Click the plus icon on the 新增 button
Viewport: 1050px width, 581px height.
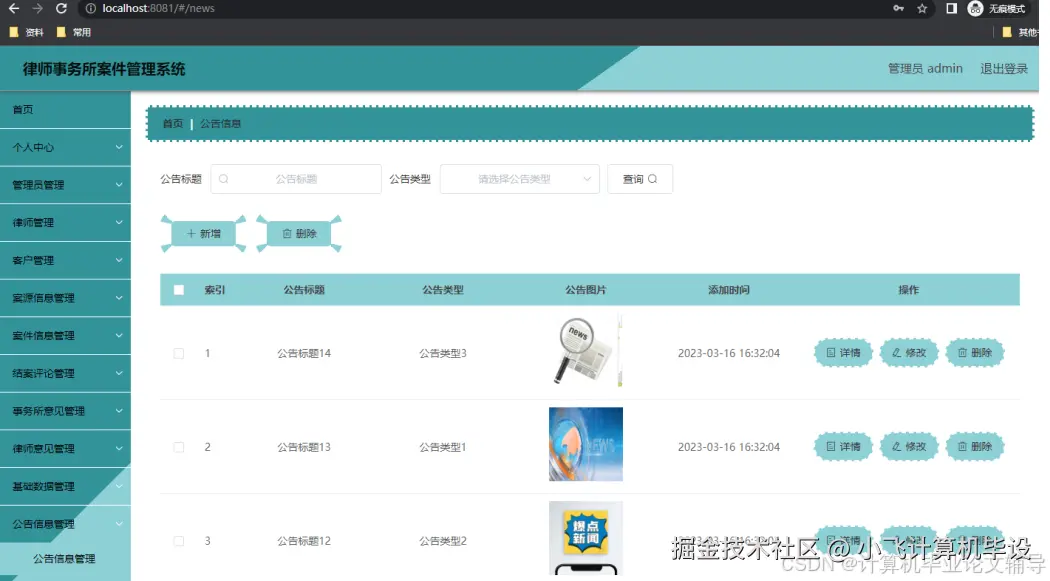click(191, 233)
